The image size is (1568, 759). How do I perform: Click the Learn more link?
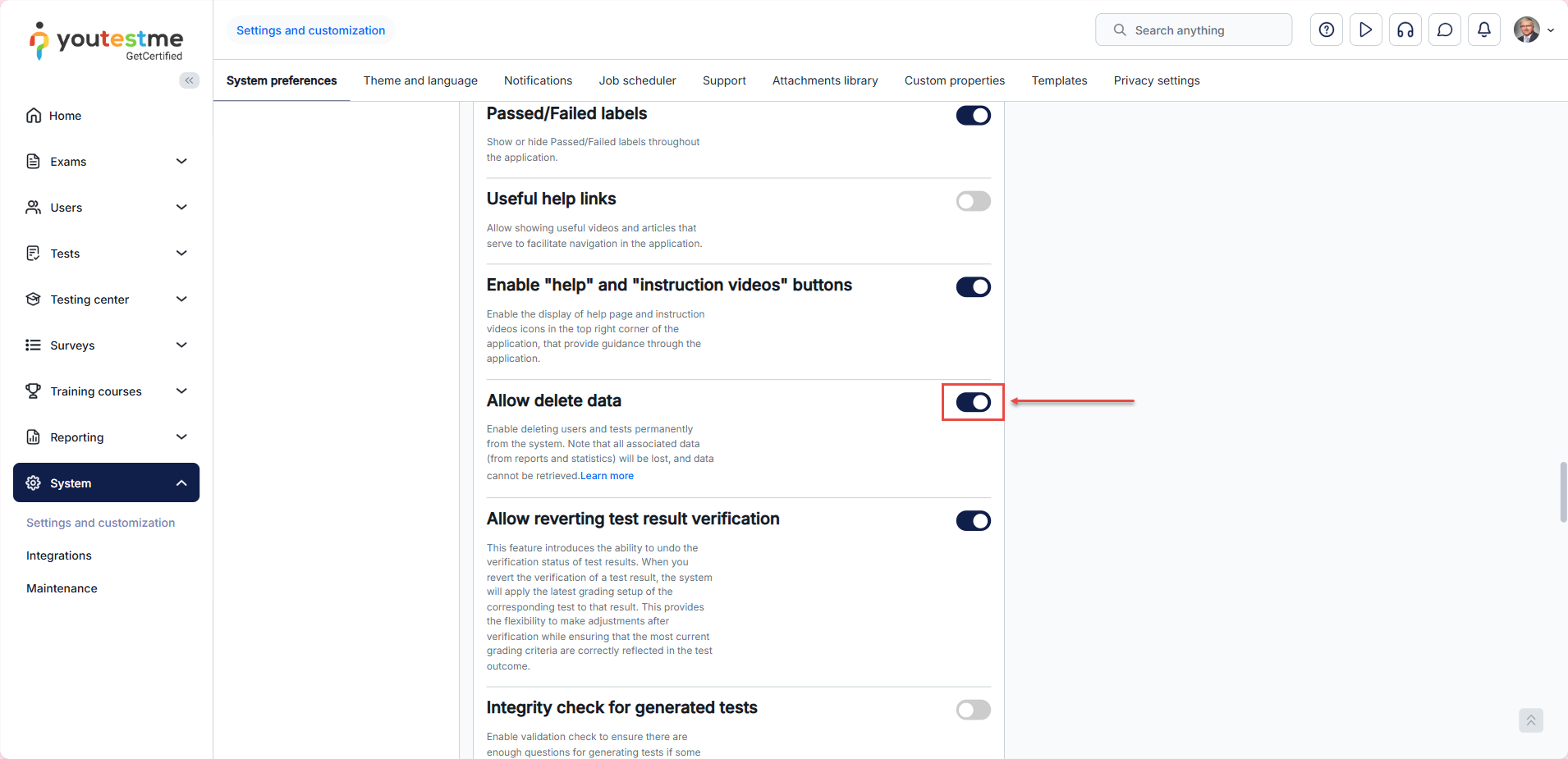point(607,476)
